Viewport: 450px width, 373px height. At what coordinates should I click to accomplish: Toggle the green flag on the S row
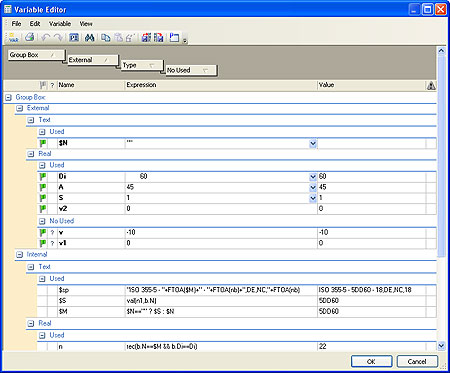click(43, 198)
